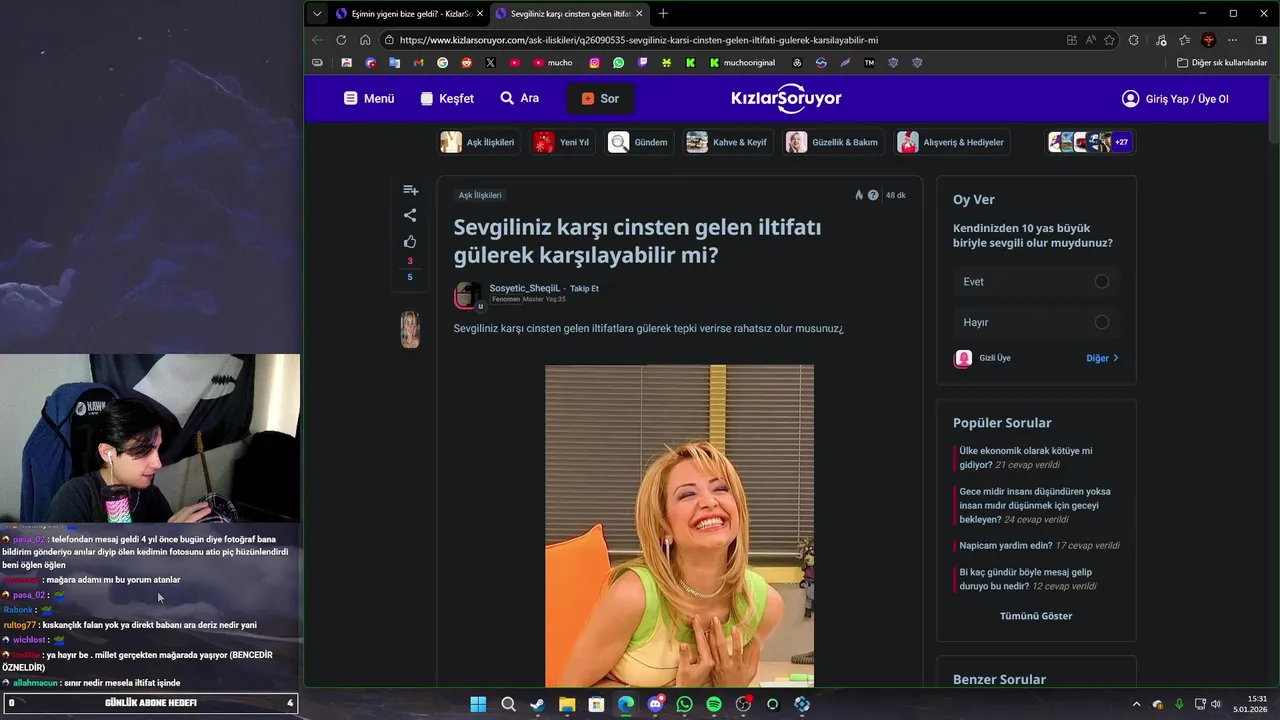The image size is (1280, 720).
Task: Open 'Ülke ekonomik olarak kötüye mi gidiyor?' question
Action: [x=1026, y=458]
